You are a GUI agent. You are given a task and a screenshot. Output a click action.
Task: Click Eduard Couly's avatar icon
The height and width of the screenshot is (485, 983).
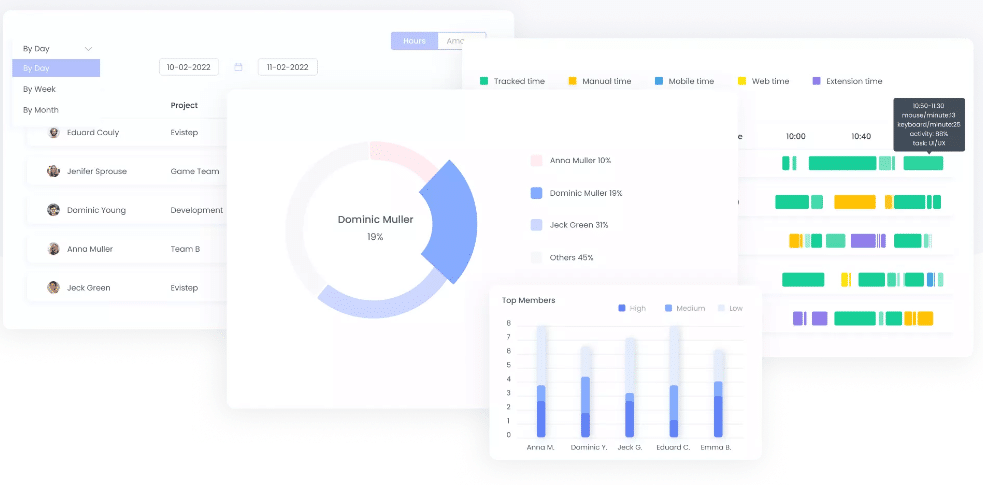pos(53,132)
